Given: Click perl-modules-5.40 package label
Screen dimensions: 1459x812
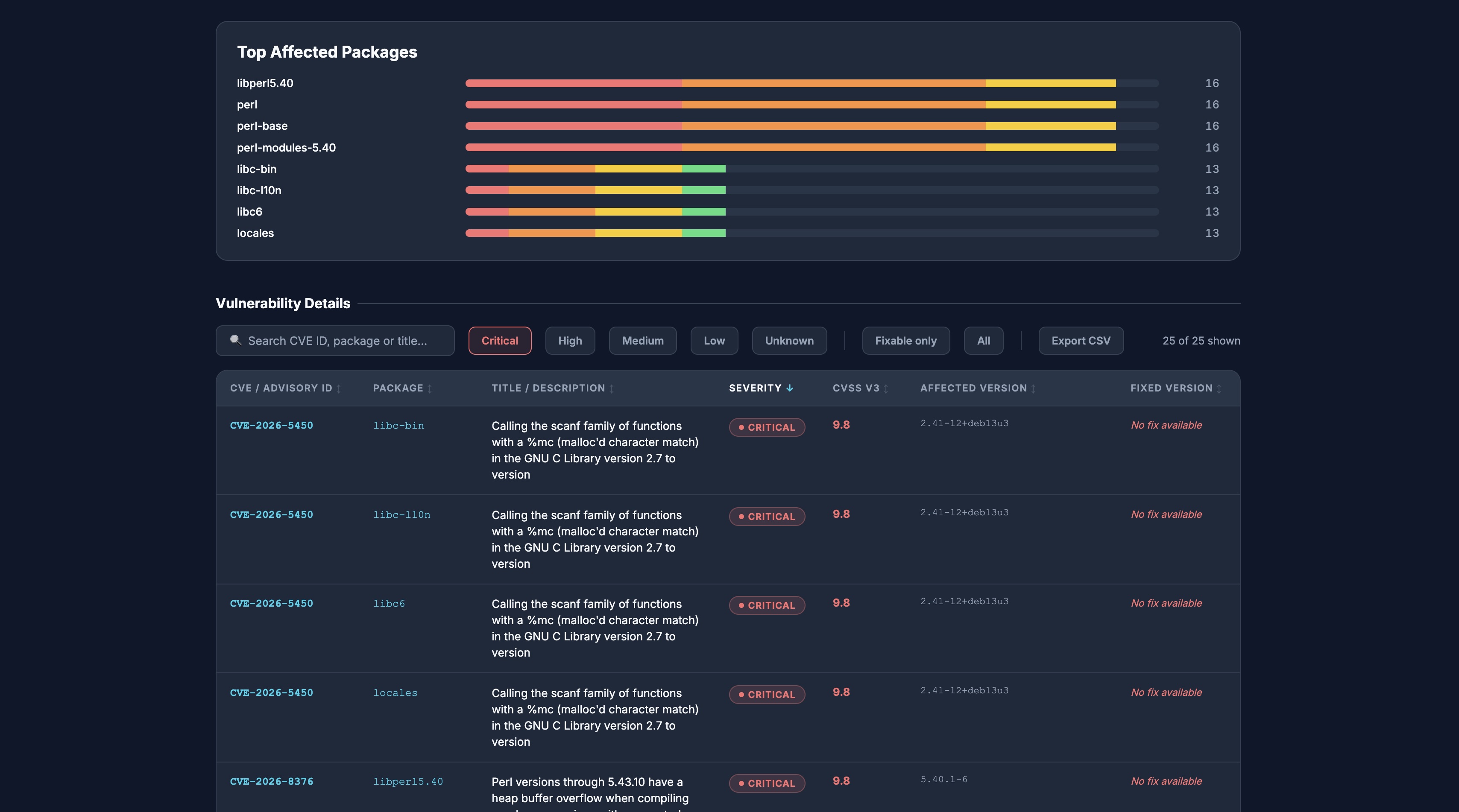Looking at the screenshot, I should pos(286,147).
